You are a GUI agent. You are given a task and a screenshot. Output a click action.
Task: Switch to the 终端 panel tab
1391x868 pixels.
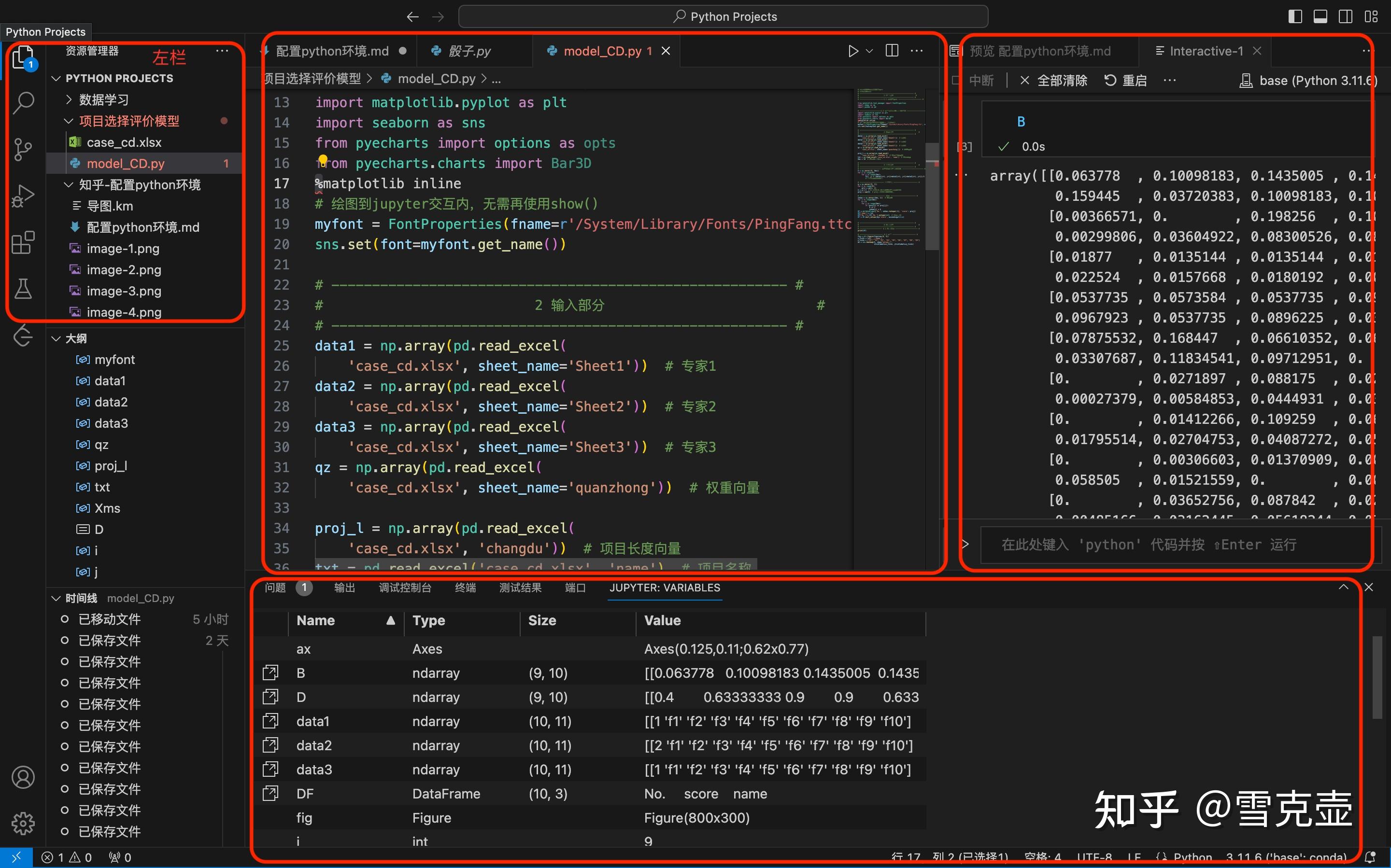click(x=465, y=588)
